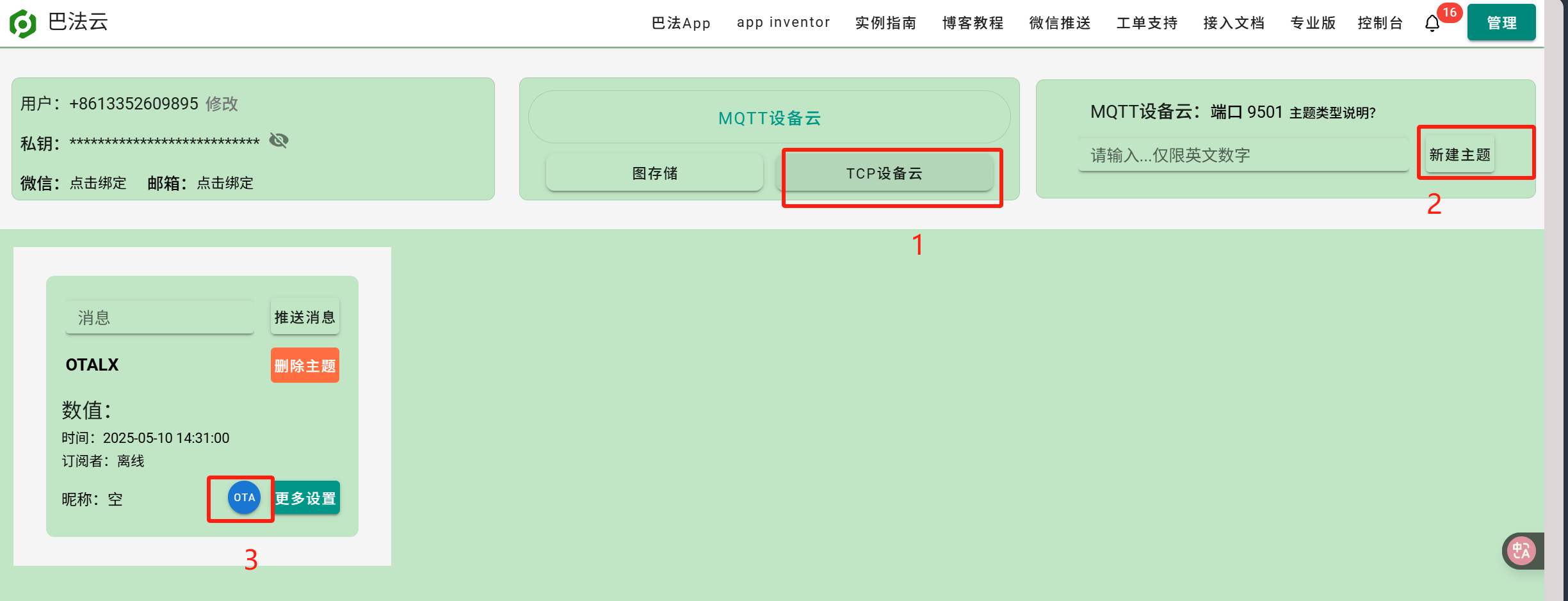
Task: Open the 工单支持 menu item
Action: (1146, 22)
